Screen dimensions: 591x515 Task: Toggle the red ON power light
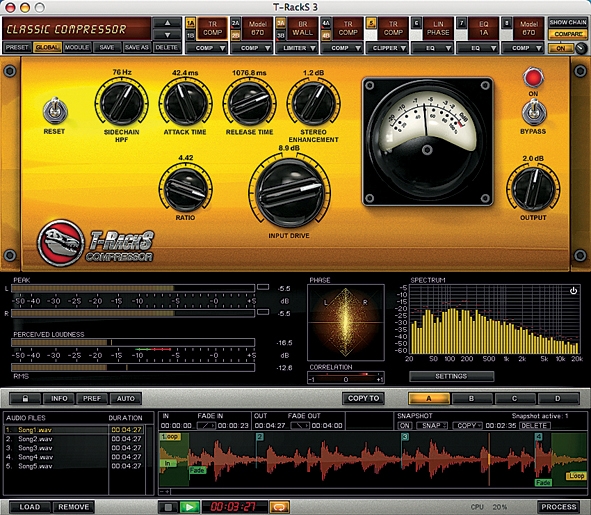tap(533, 78)
